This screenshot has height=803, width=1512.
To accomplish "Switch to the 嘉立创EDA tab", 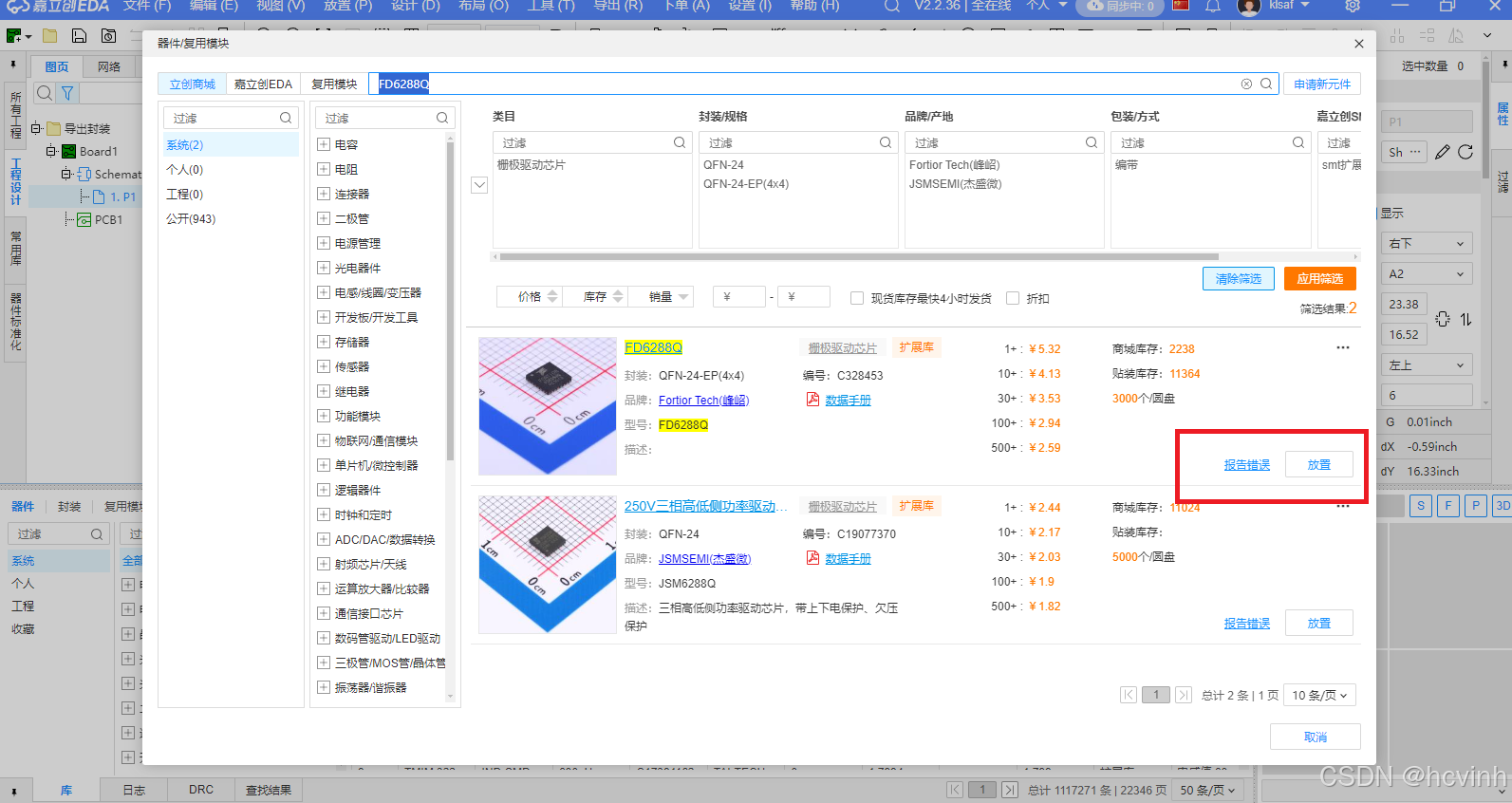I will pos(263,84).
